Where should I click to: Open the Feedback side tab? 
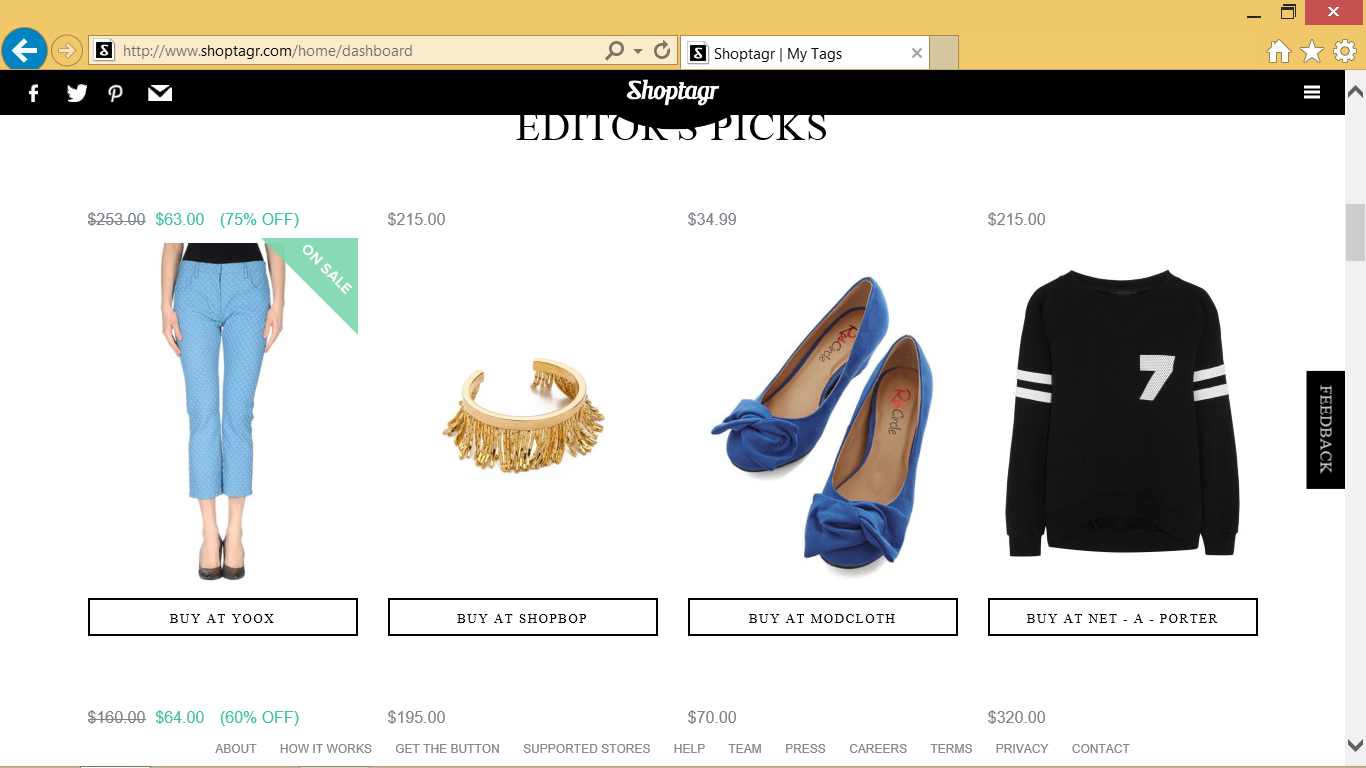(x=1325, y=429)
